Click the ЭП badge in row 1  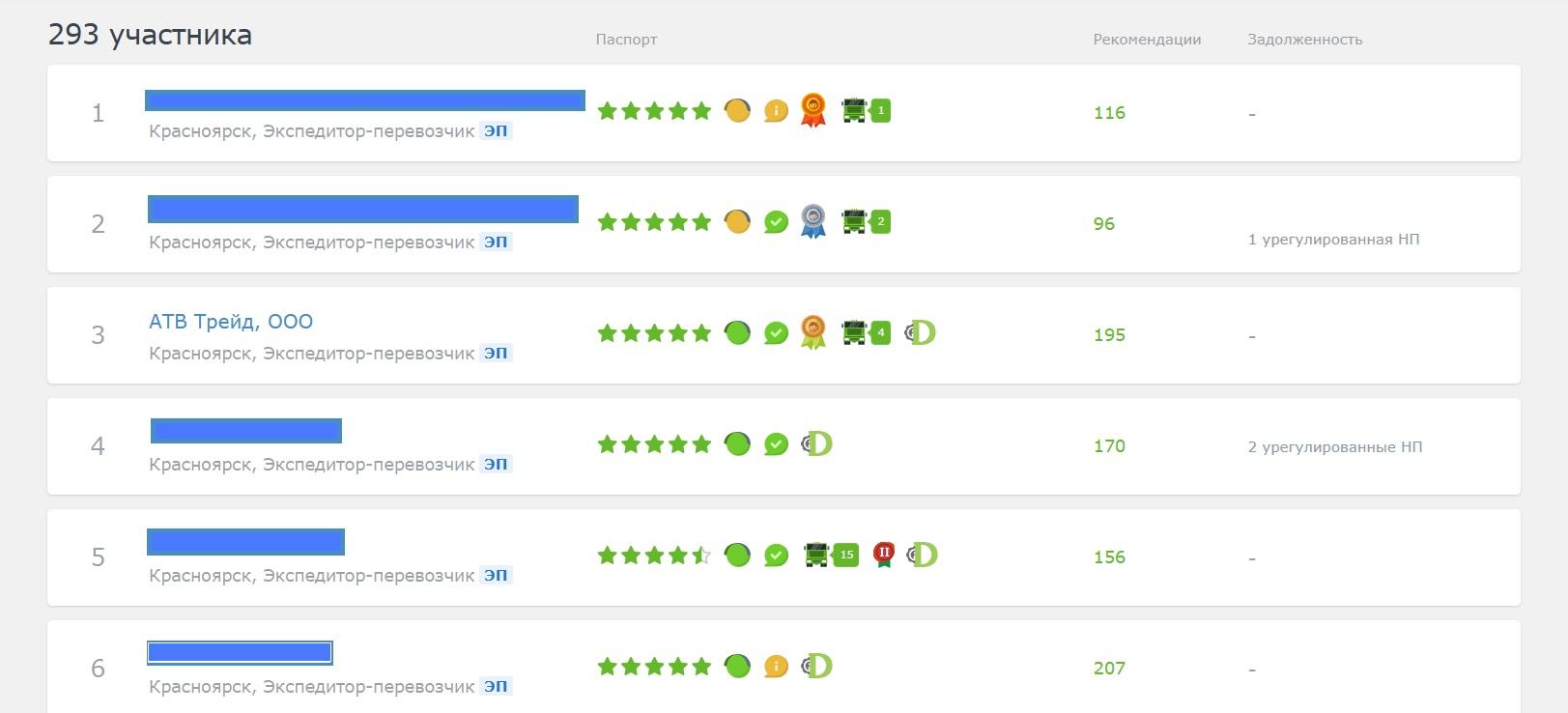click(x=496, y=130)
